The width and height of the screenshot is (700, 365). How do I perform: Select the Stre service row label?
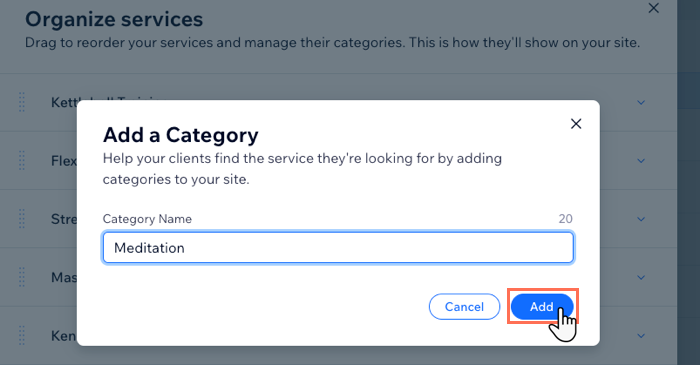point(64,219)
